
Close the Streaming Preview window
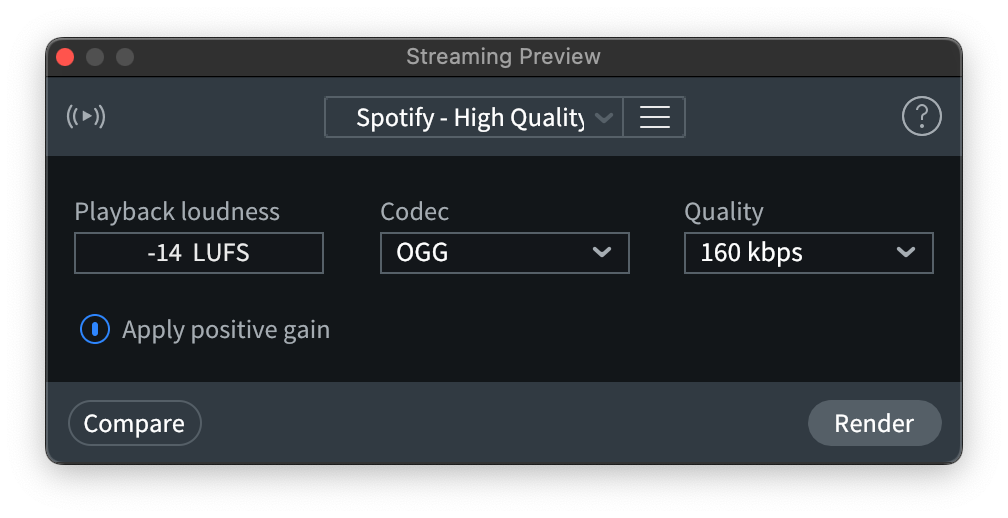pos(65,57)
